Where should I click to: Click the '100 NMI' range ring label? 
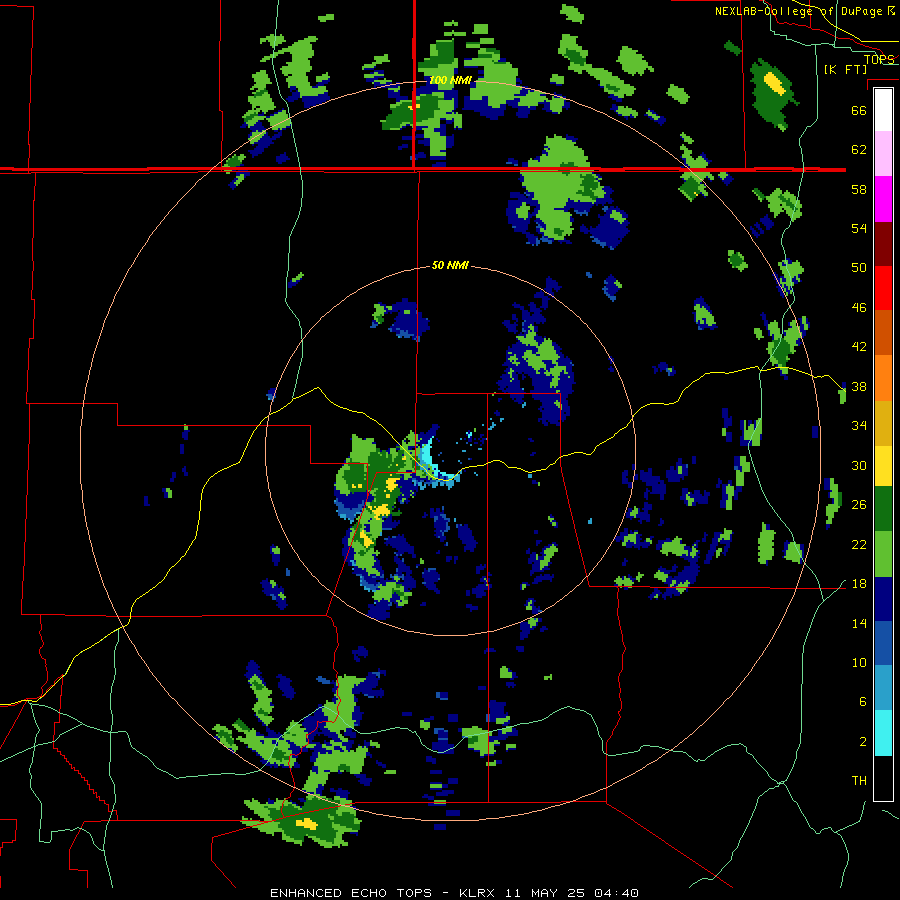click(451, 80)
